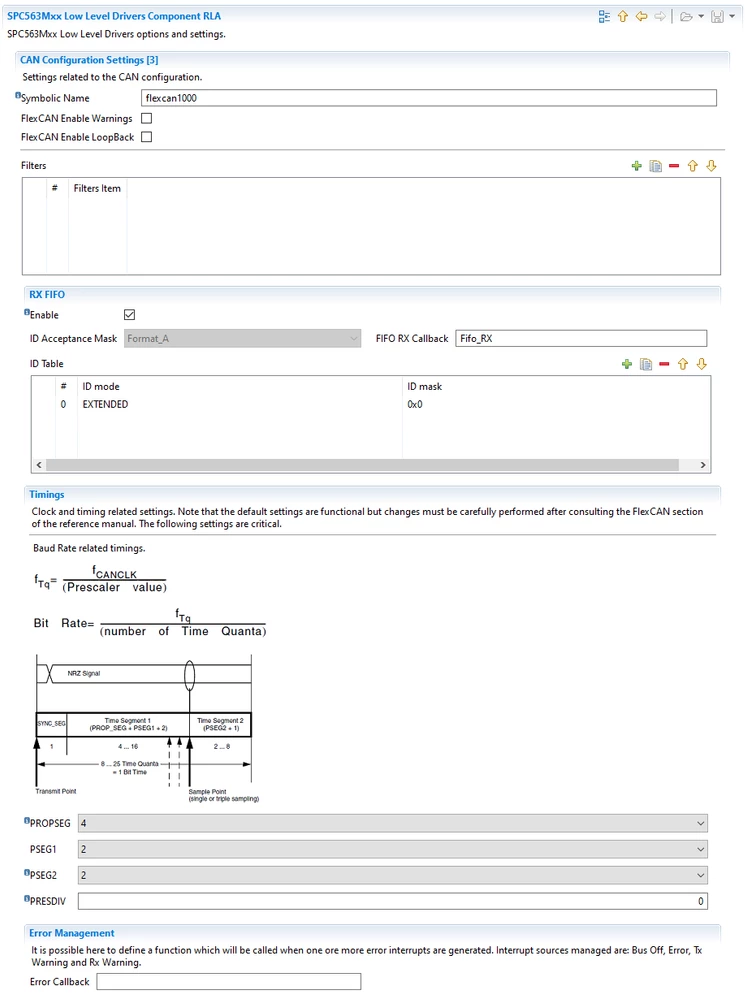Open the PSEG2 dropdown
The image size is (747, 999).
[393, 876]
